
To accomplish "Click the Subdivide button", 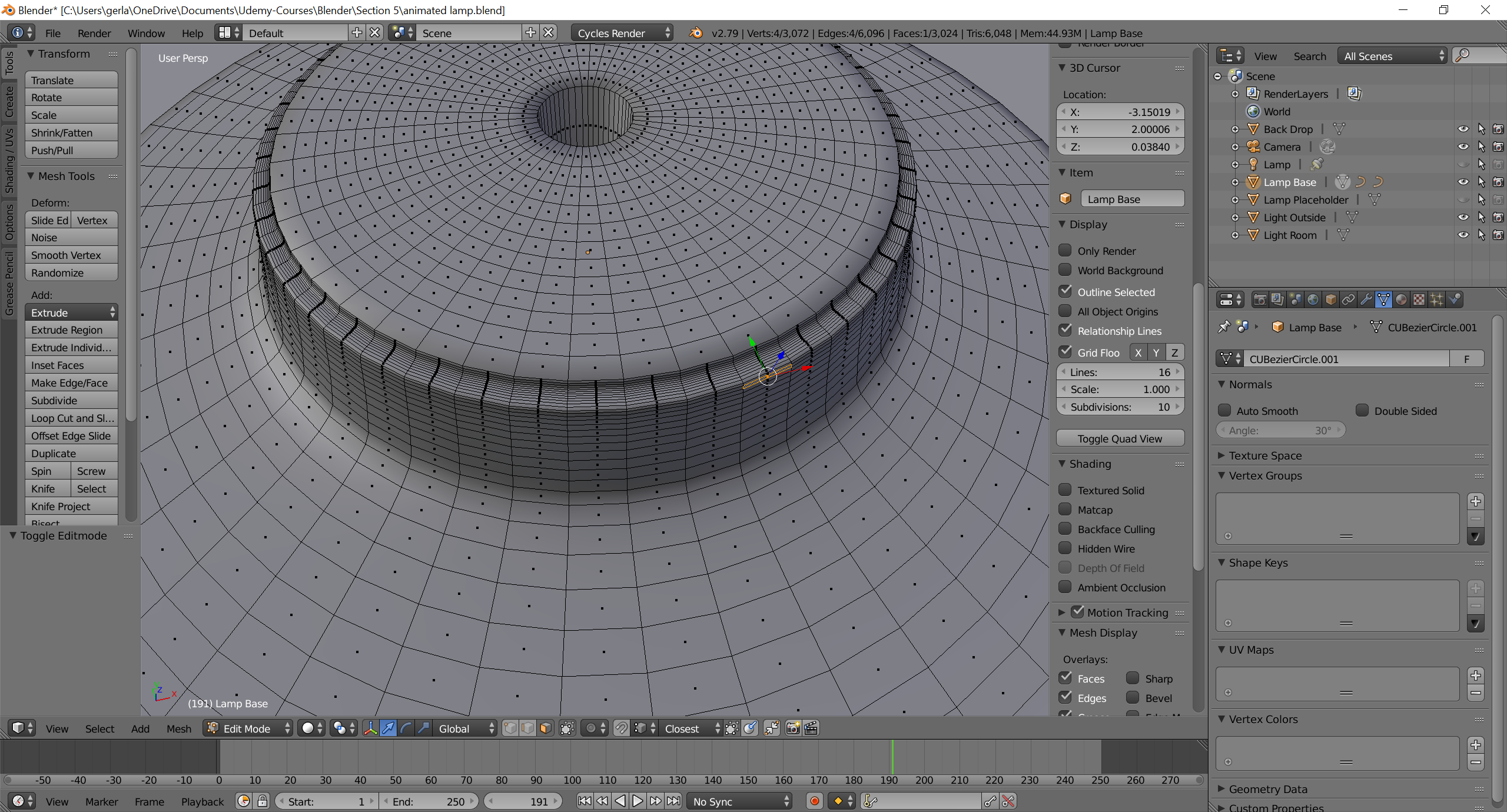I will click(71, 400).
